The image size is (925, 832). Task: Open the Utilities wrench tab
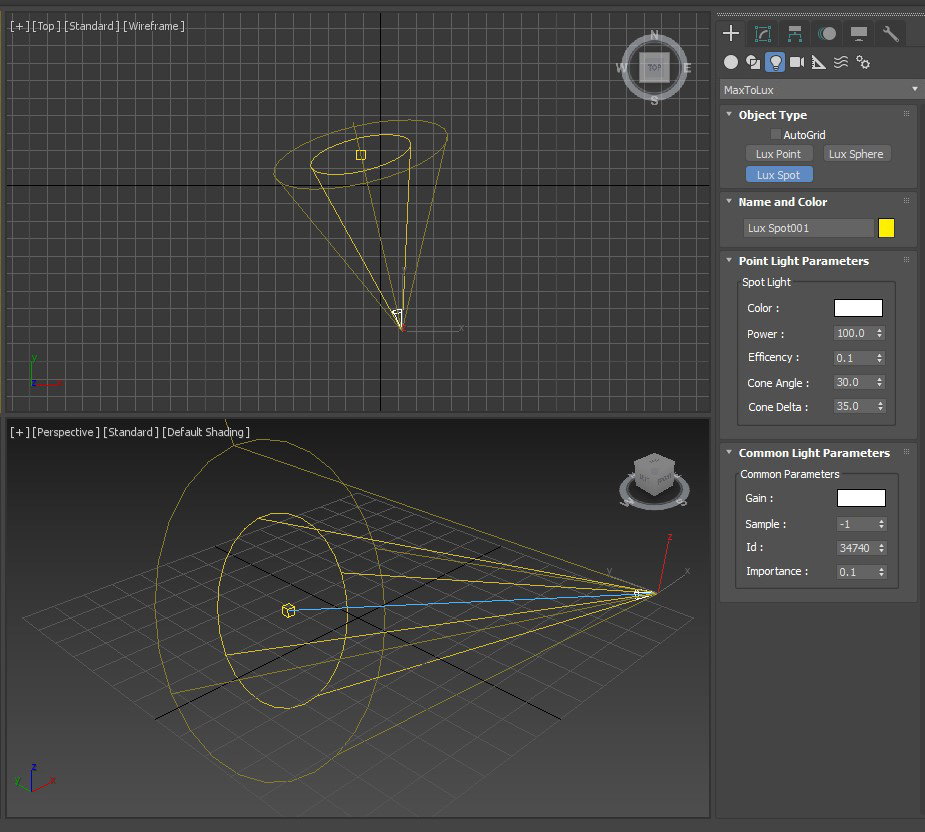coord(890,34)
